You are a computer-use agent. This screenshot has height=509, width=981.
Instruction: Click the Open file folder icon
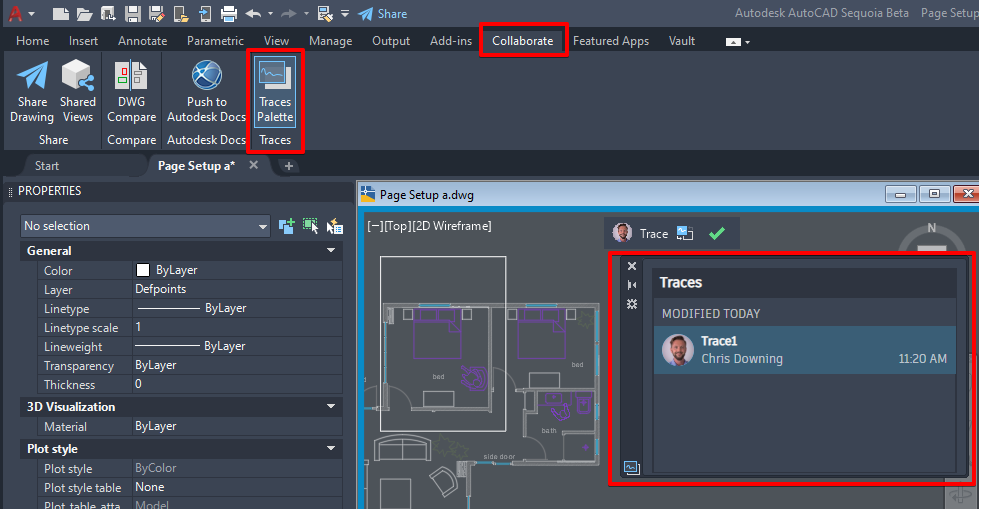click(84, 13)
